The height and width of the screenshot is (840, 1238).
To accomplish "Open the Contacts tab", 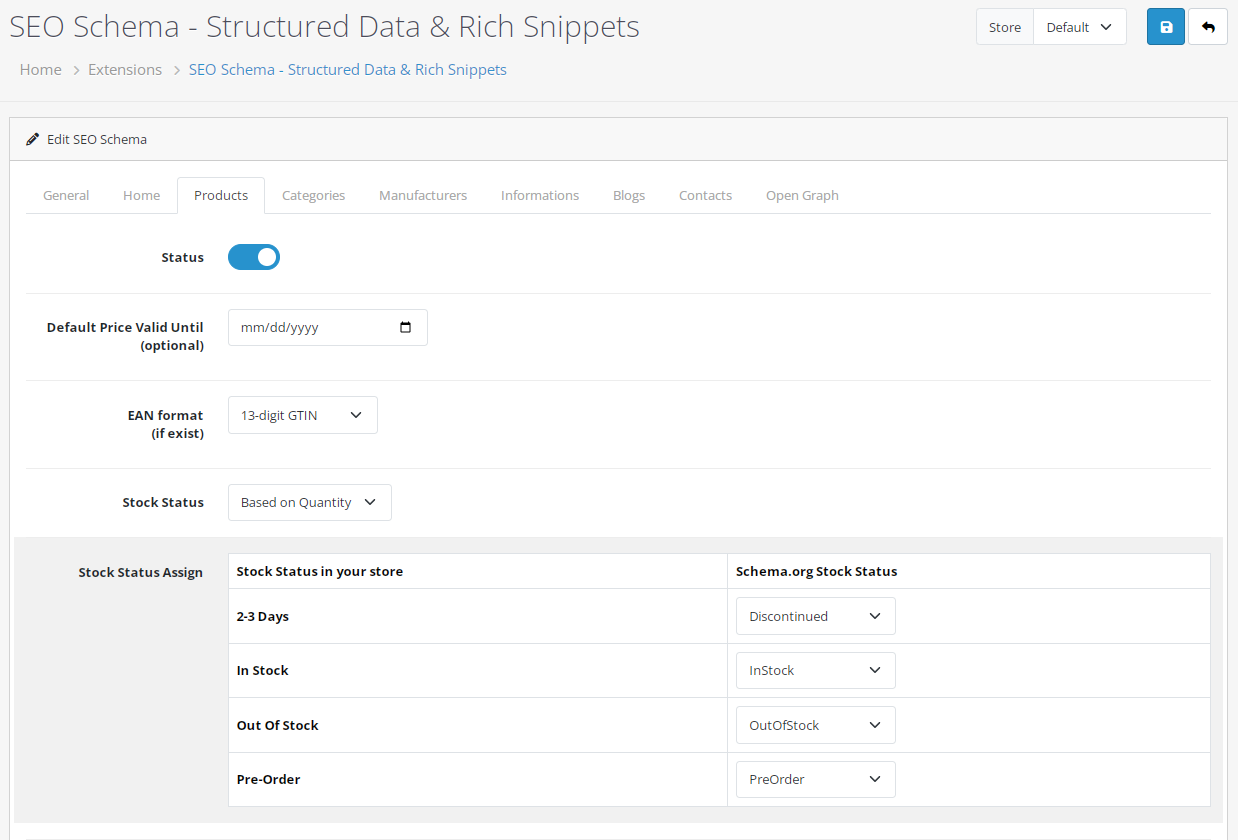I will tap(705, 195).
